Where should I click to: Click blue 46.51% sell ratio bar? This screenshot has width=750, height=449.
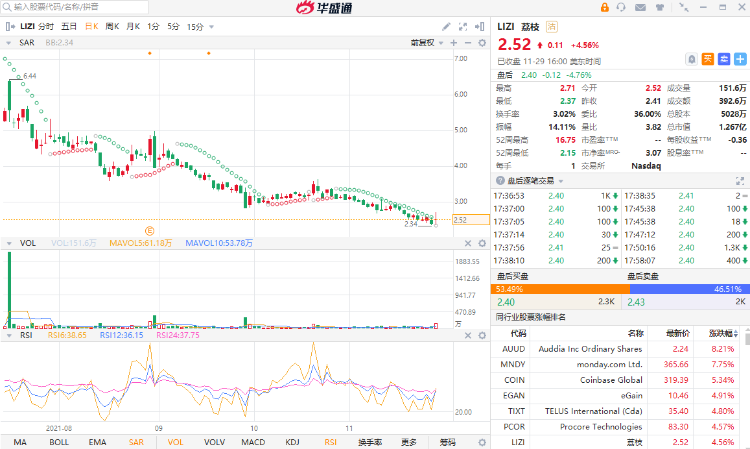point(689,289)
